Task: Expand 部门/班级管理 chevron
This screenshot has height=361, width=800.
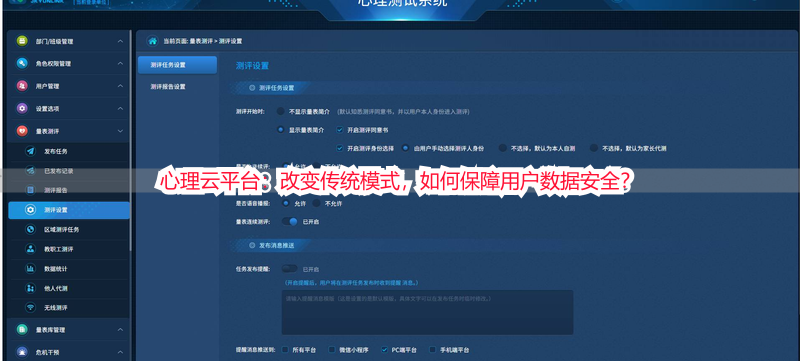Action: [x=120, y=41]
